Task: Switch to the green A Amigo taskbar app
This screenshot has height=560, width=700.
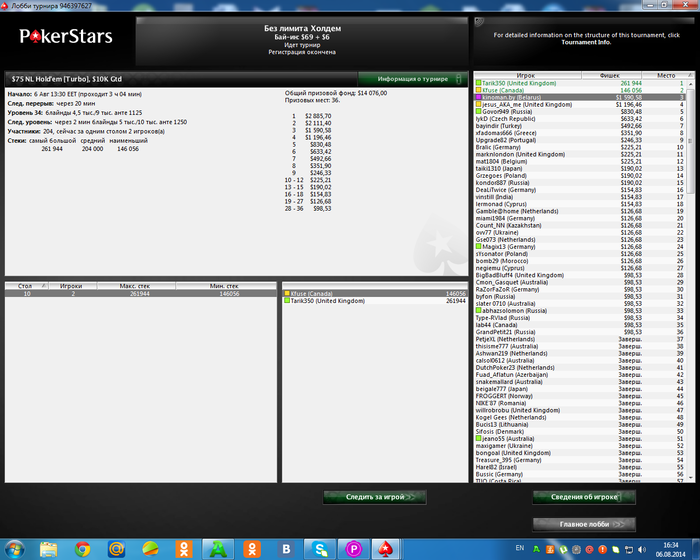Action: tap(218, 549)
